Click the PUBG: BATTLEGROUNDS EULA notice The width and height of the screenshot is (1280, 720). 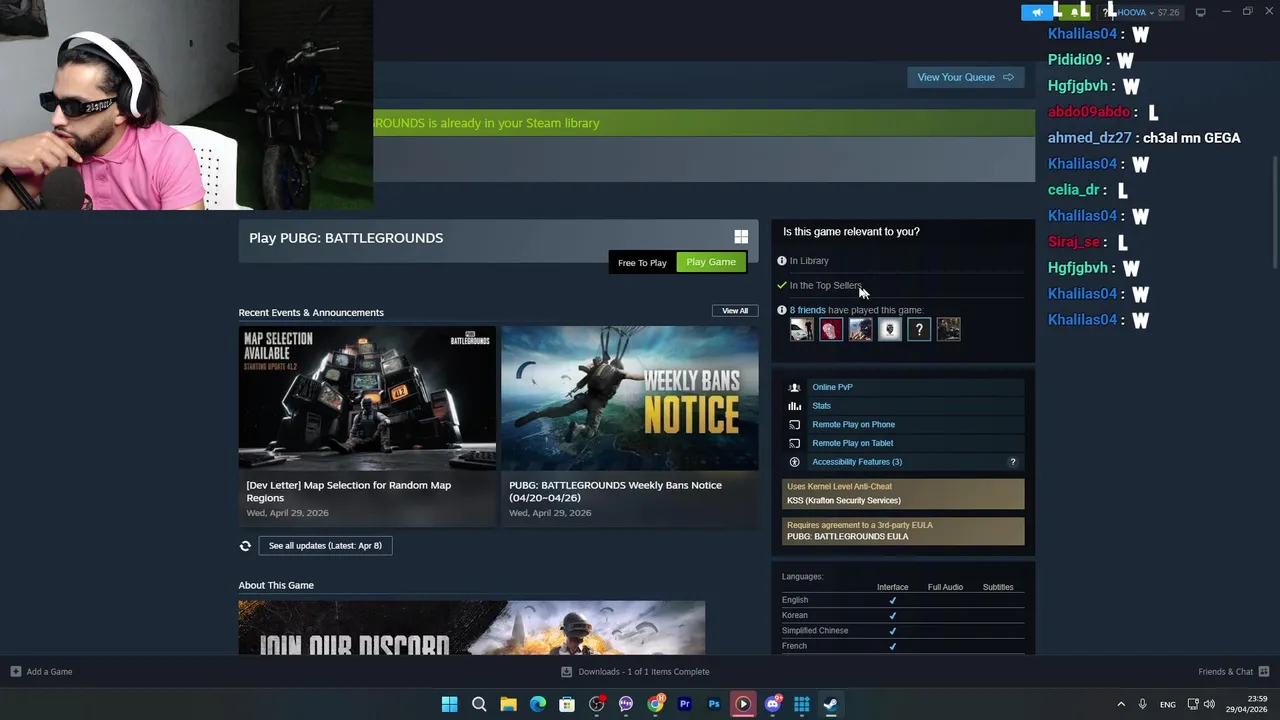click(x=903, y=531)
